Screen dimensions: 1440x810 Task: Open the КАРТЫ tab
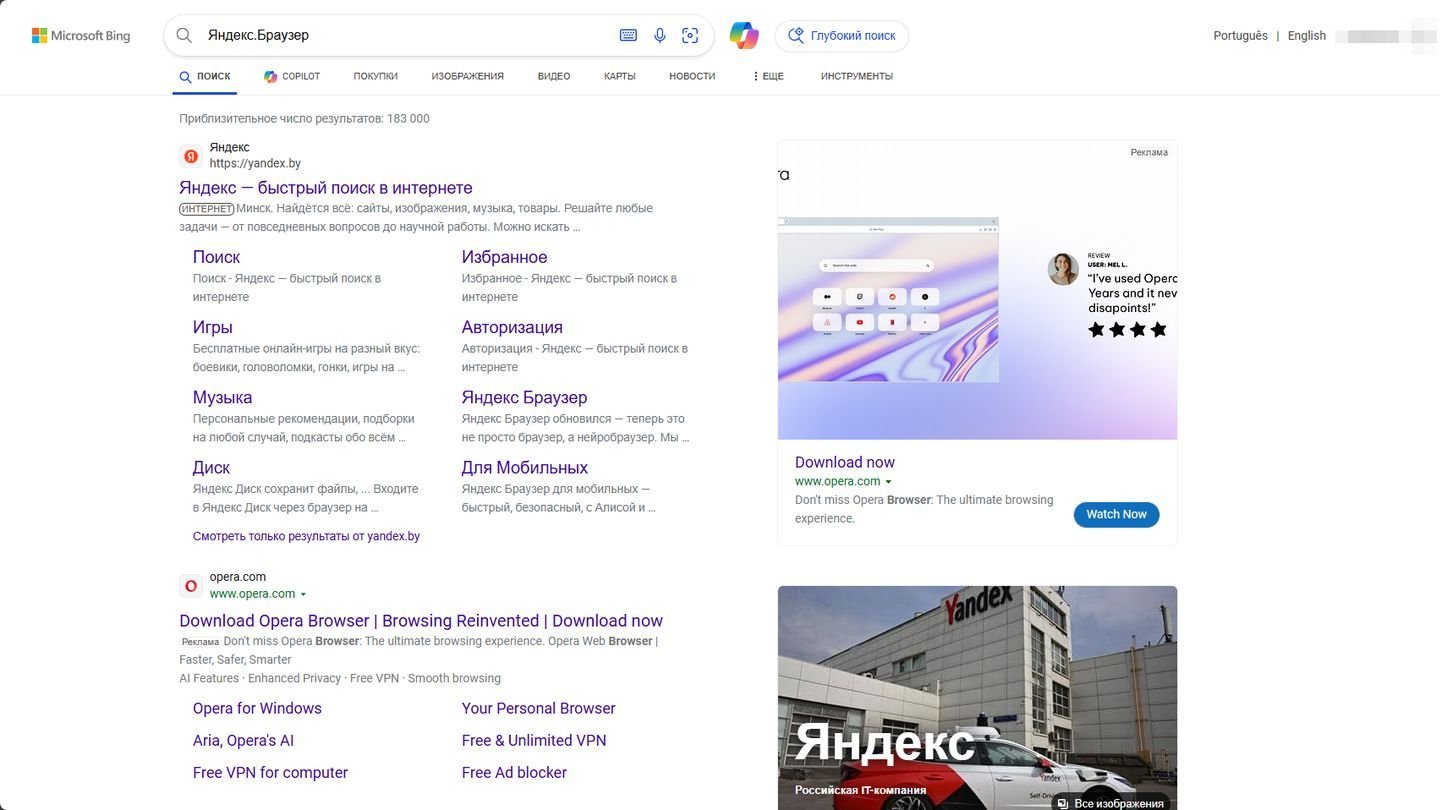620,76
